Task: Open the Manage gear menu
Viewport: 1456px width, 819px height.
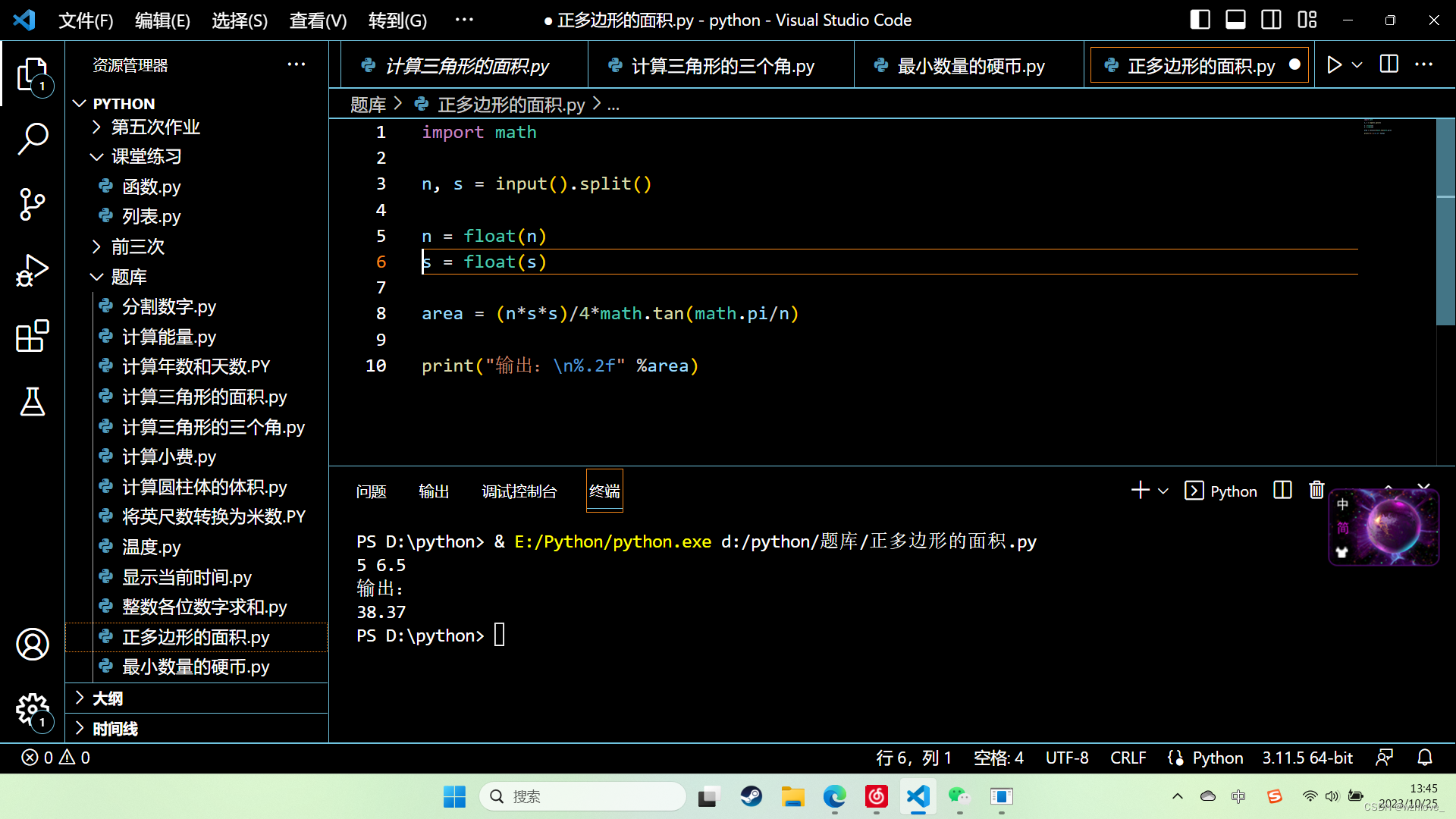Action: pos(33,710)
